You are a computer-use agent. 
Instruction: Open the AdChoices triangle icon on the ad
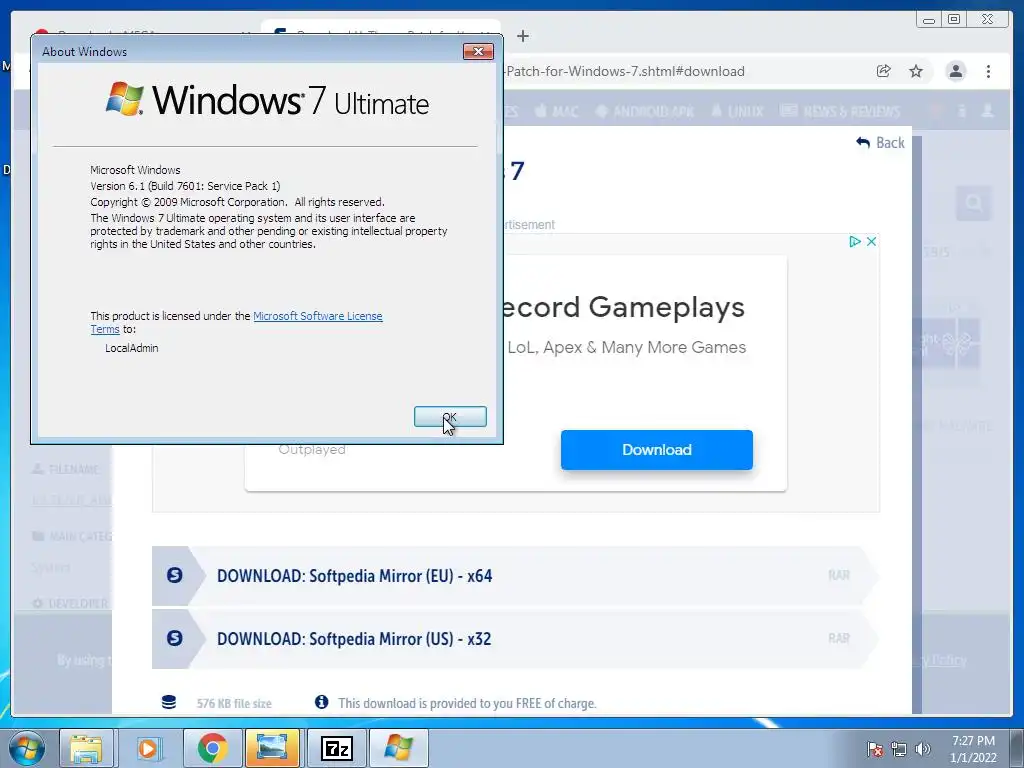point(854,242)
